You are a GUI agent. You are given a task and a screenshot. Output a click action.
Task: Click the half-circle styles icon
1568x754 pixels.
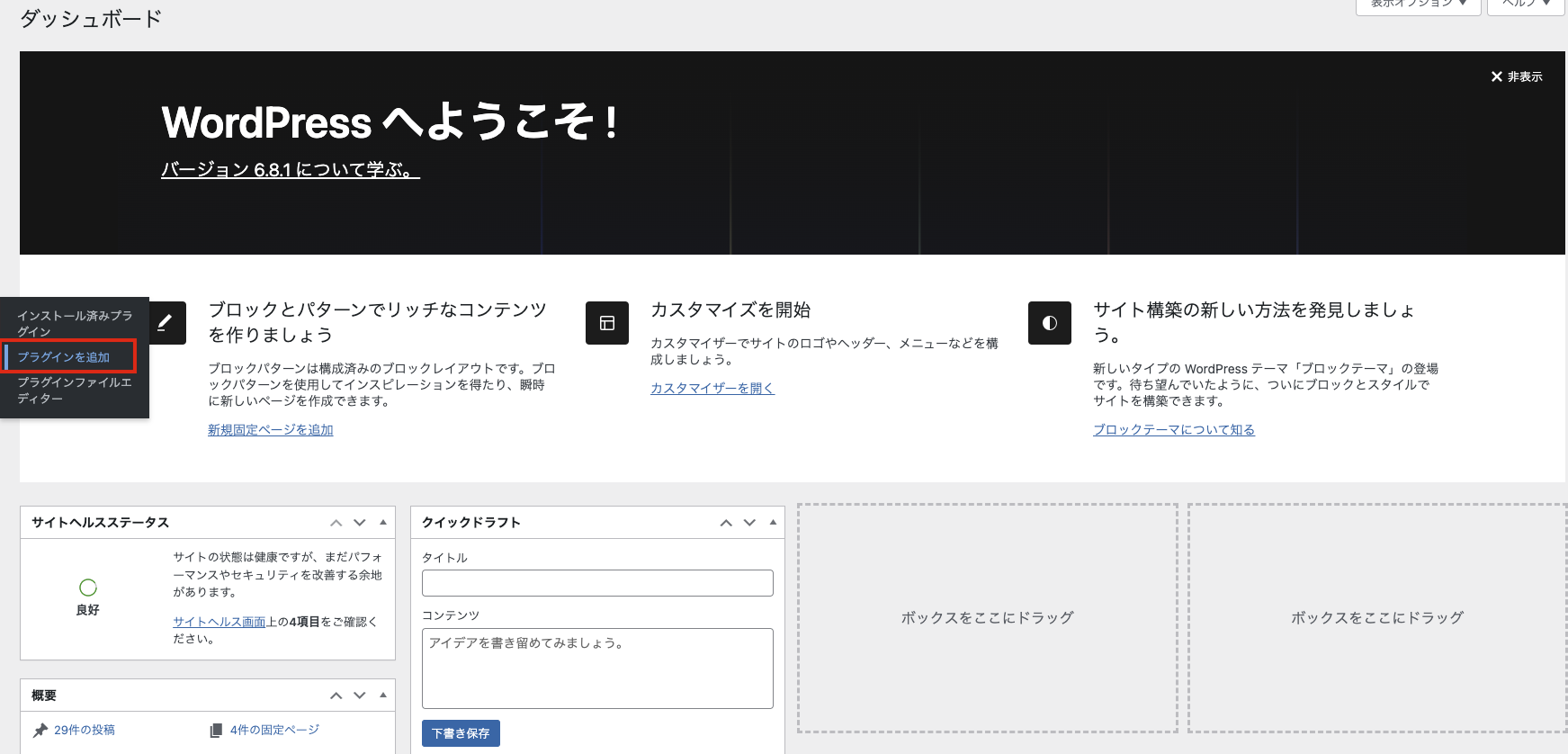(1050, 323)
